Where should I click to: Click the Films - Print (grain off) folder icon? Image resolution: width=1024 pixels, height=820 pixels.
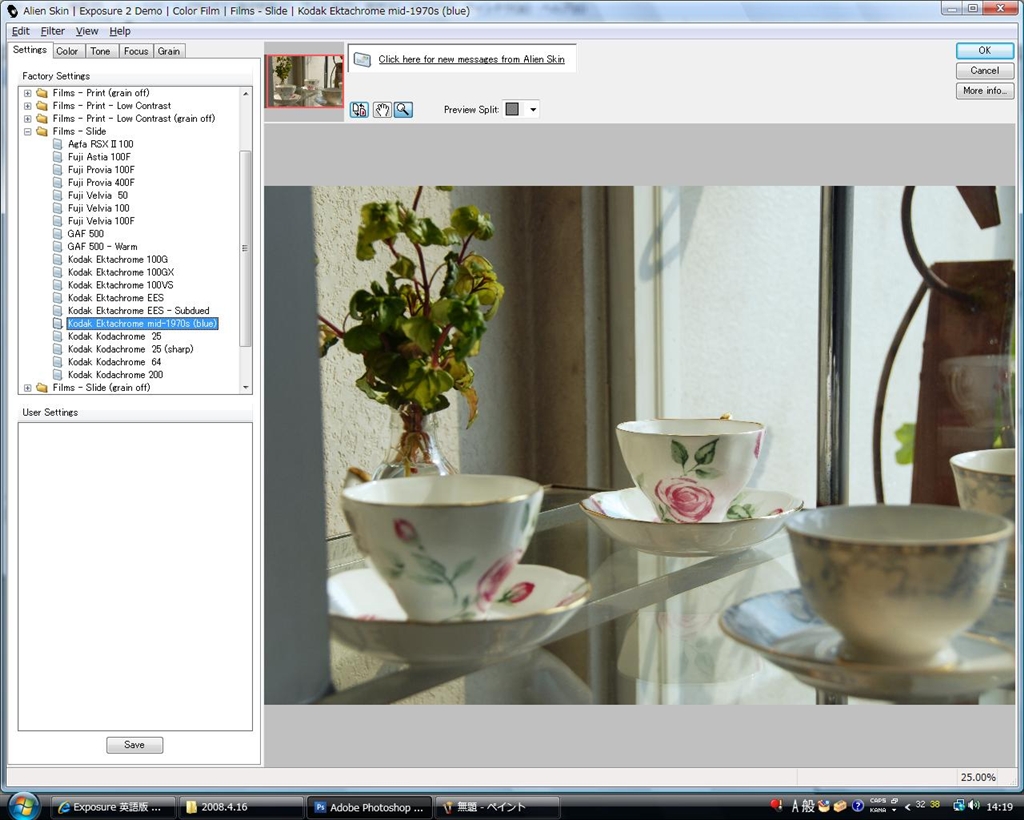(42, 93)
